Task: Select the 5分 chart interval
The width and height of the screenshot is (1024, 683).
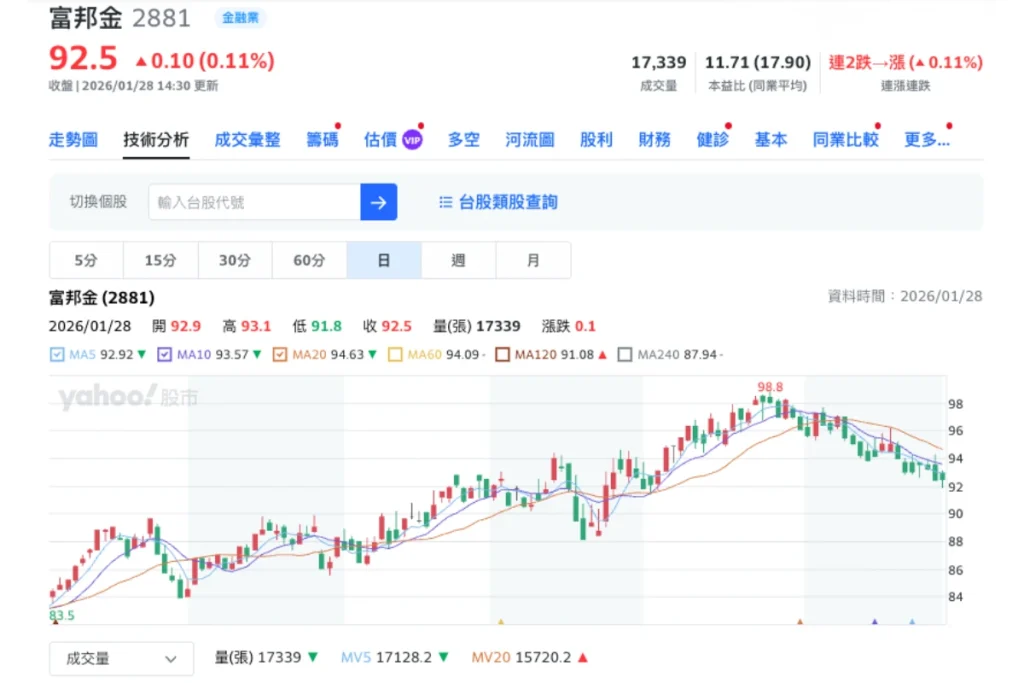Action: point(86,261)
